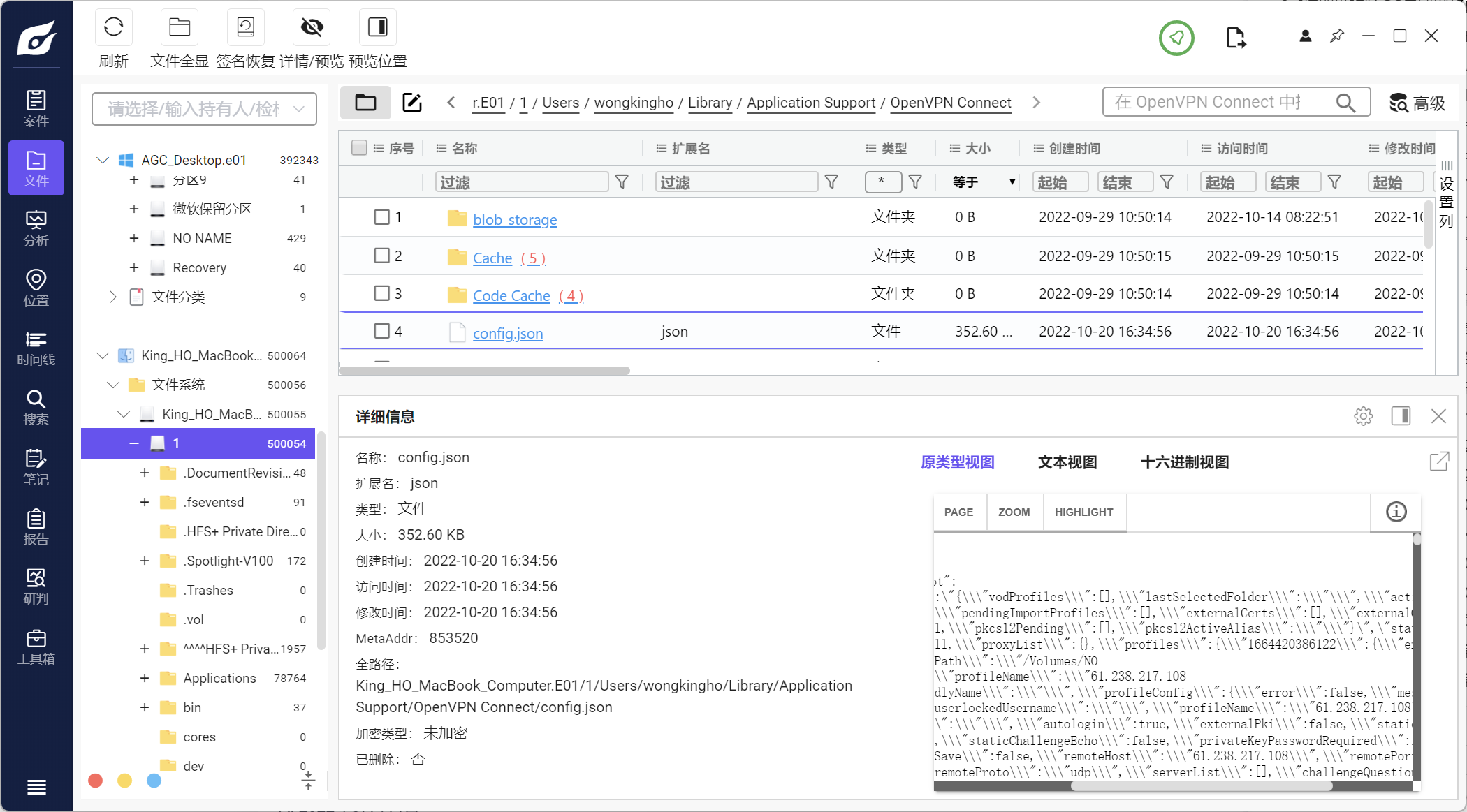Open preview in external window icon
The height and width of the screenshot is (812, 1467).
(1439, 462)
